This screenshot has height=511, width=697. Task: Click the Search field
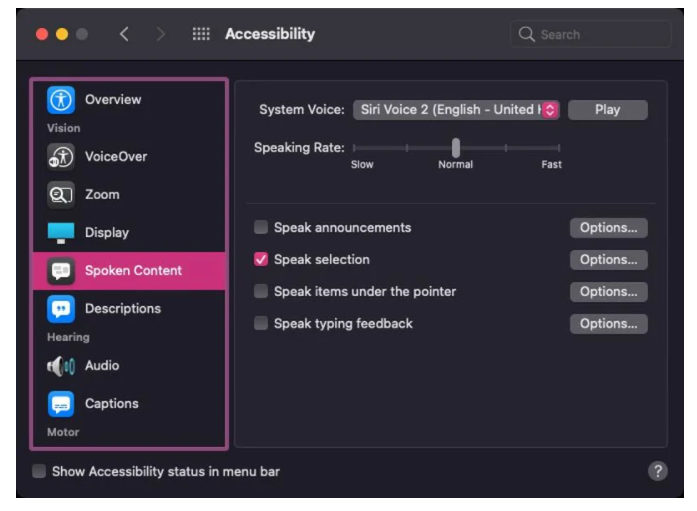[x=591, y=34]
